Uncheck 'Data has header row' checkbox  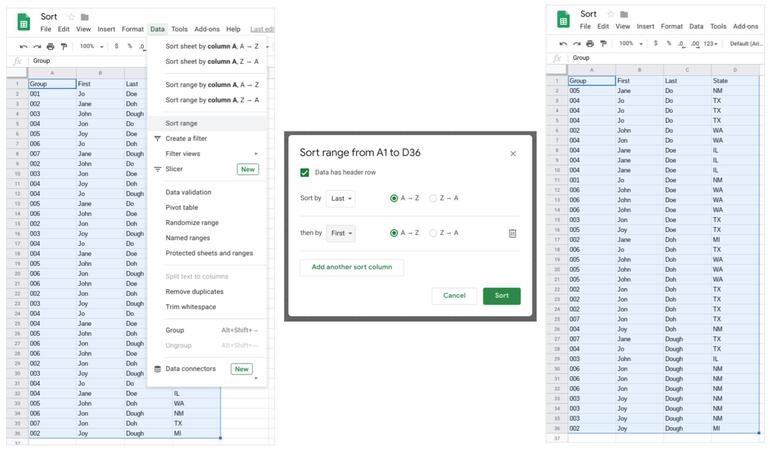305,173
